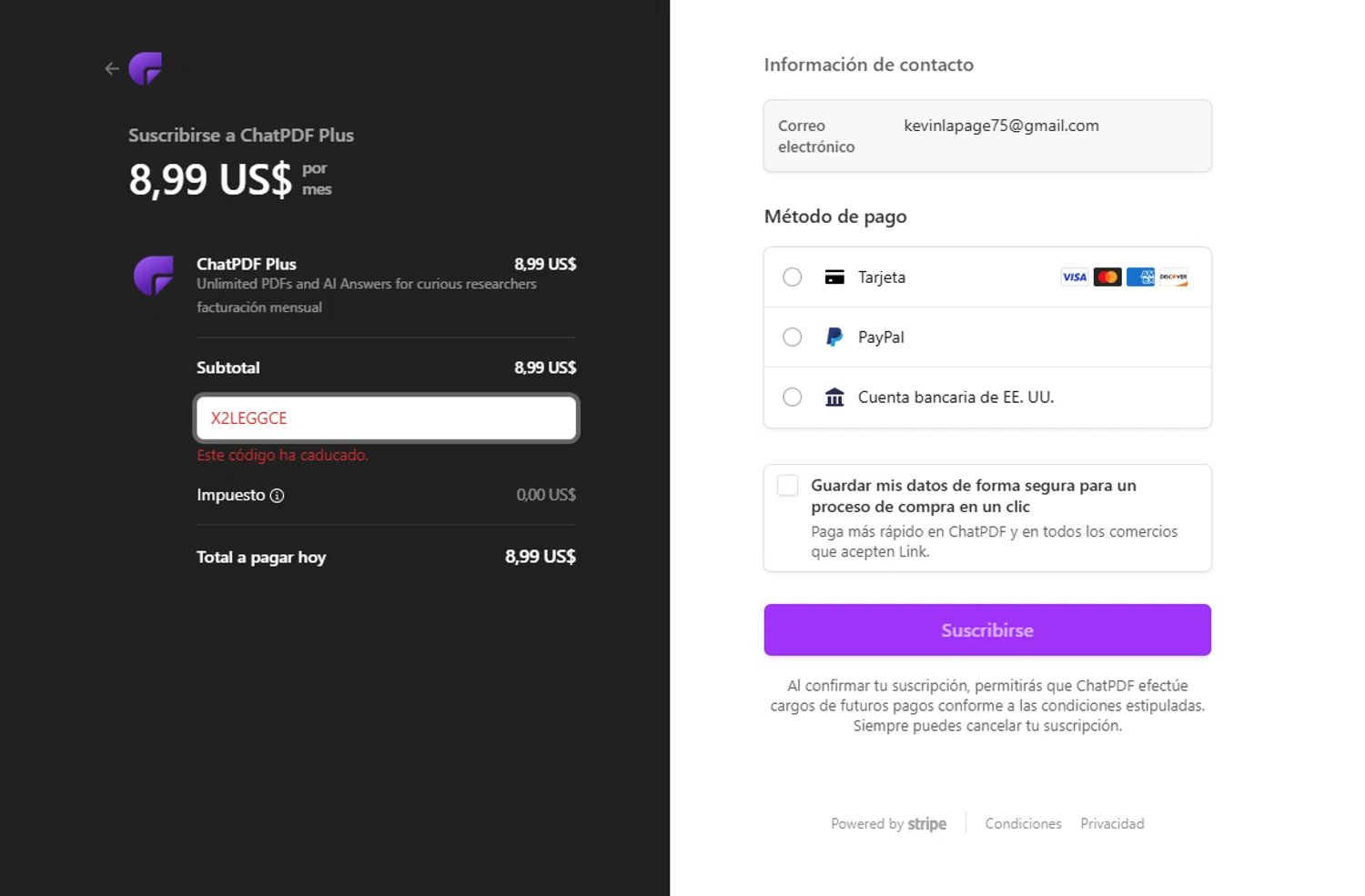Open the Condiciones link
Viewport: 1365px width, 896px height.
point(1023,823)
